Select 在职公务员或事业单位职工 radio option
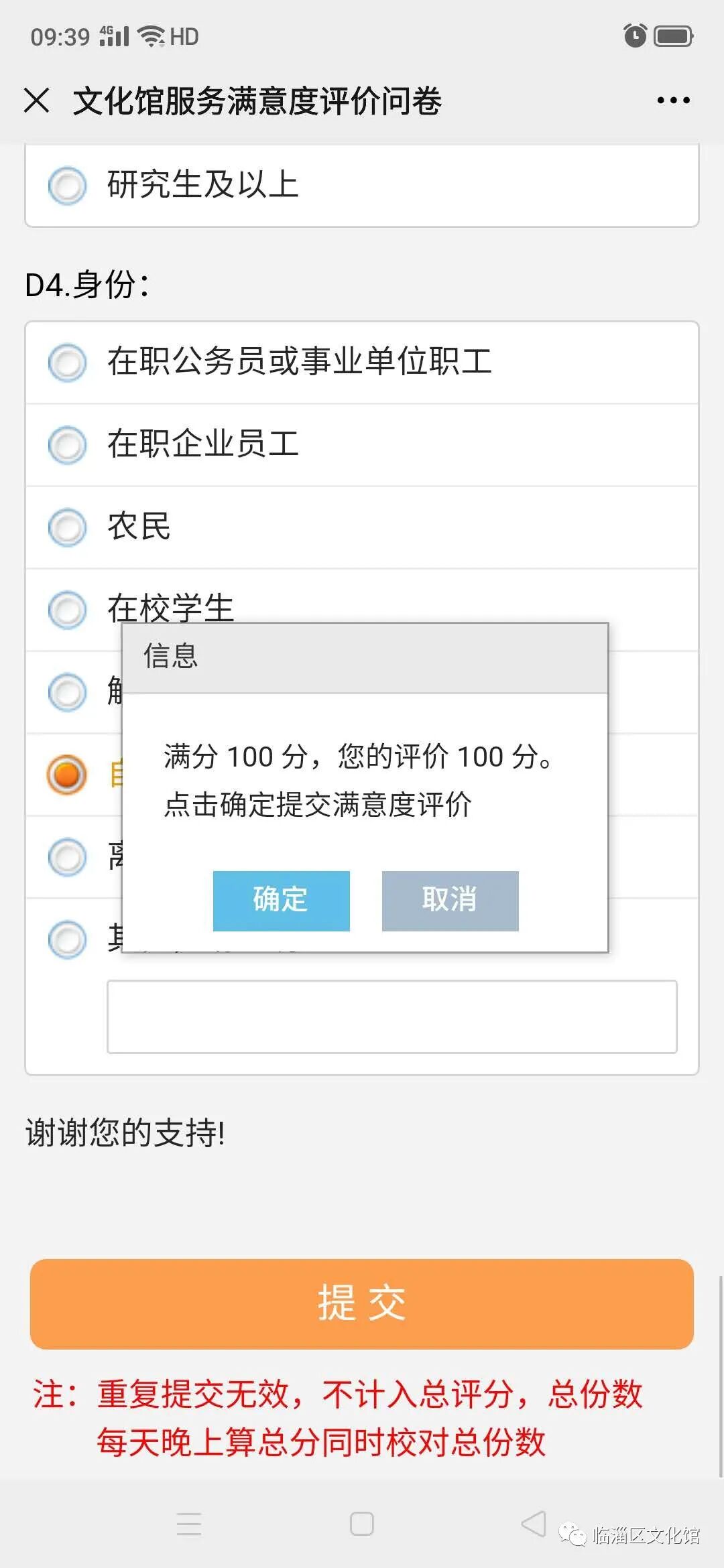724x1568 pixels. coord(68,363)
